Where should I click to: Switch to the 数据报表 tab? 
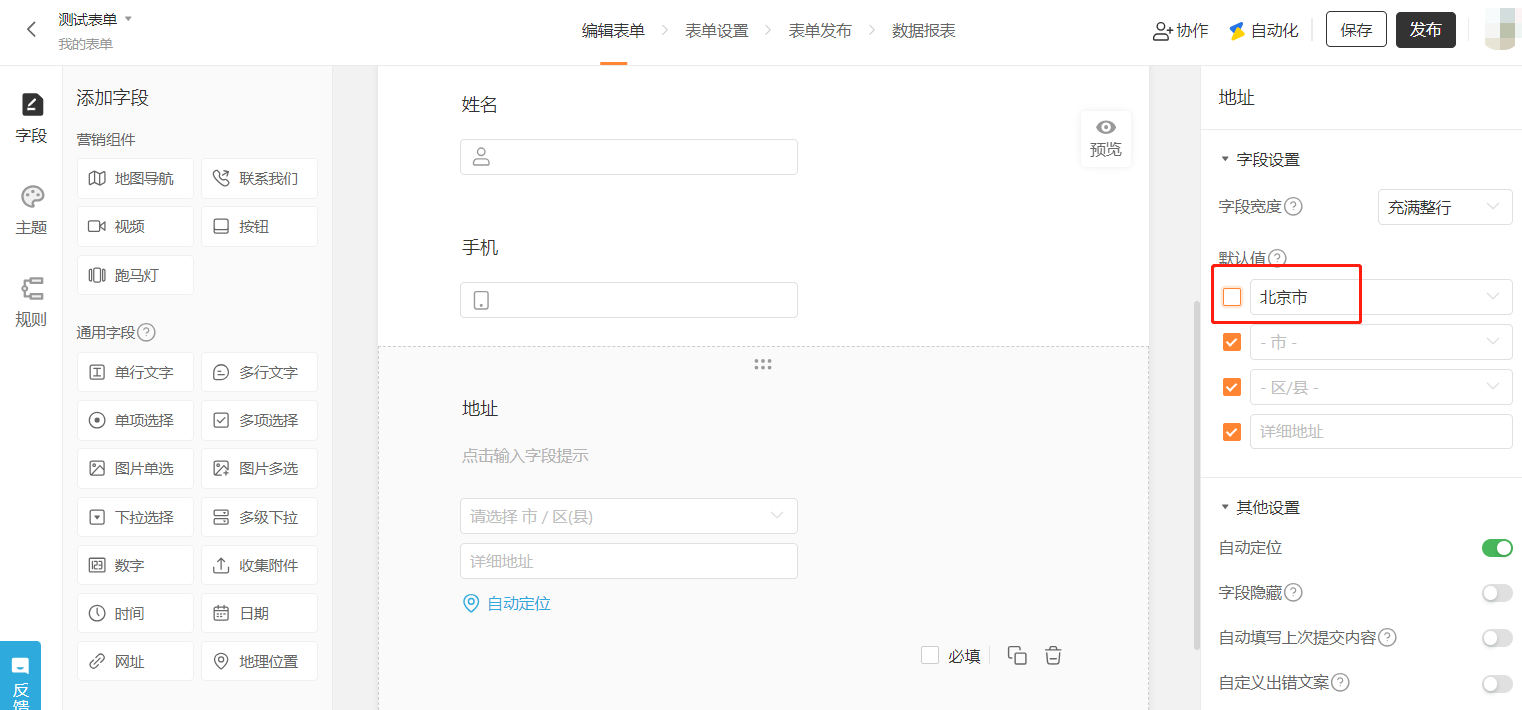coord(924,31)
